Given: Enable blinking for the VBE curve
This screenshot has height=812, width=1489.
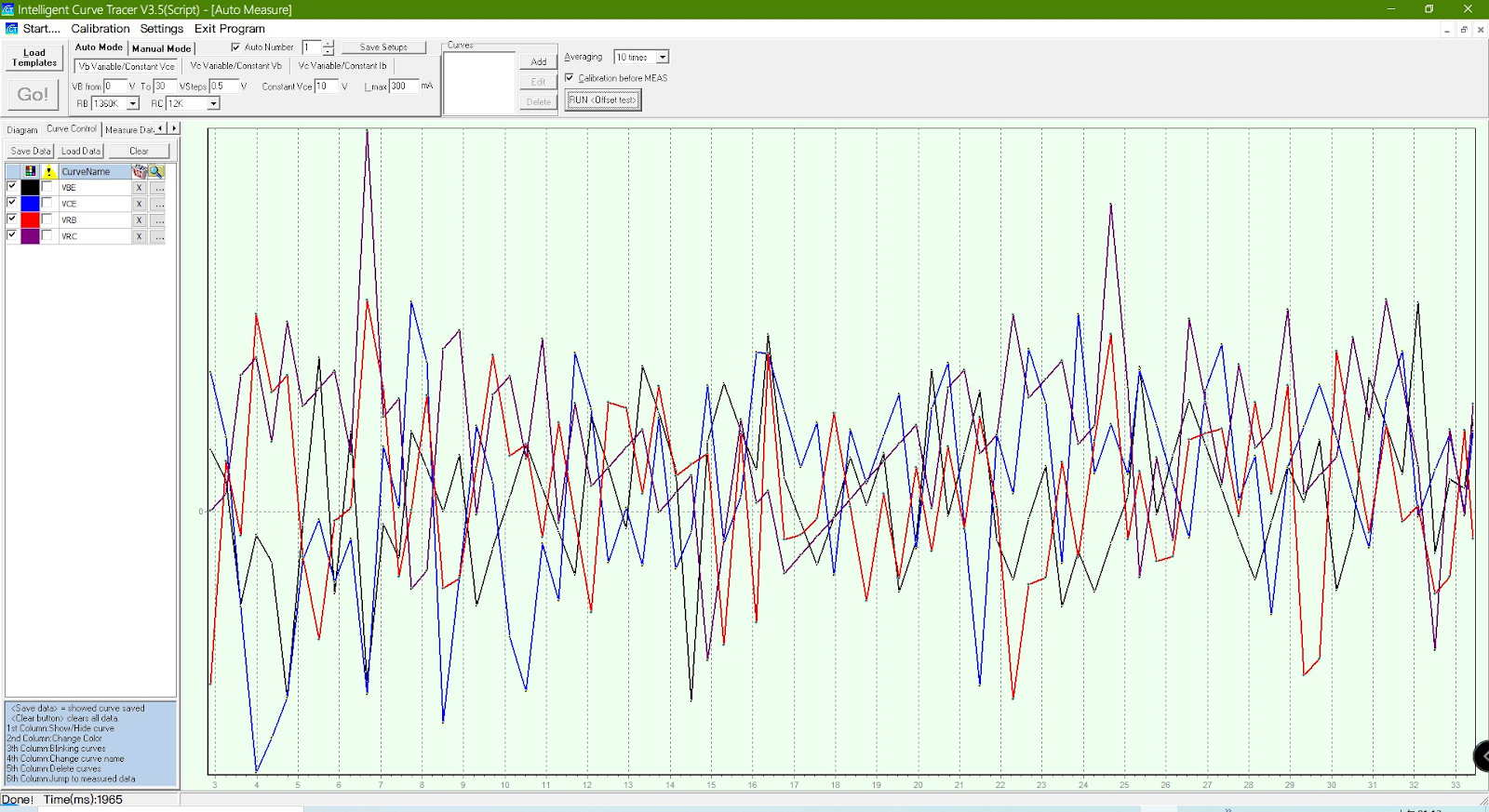Looking at the screenshot, I should point(47,187).
